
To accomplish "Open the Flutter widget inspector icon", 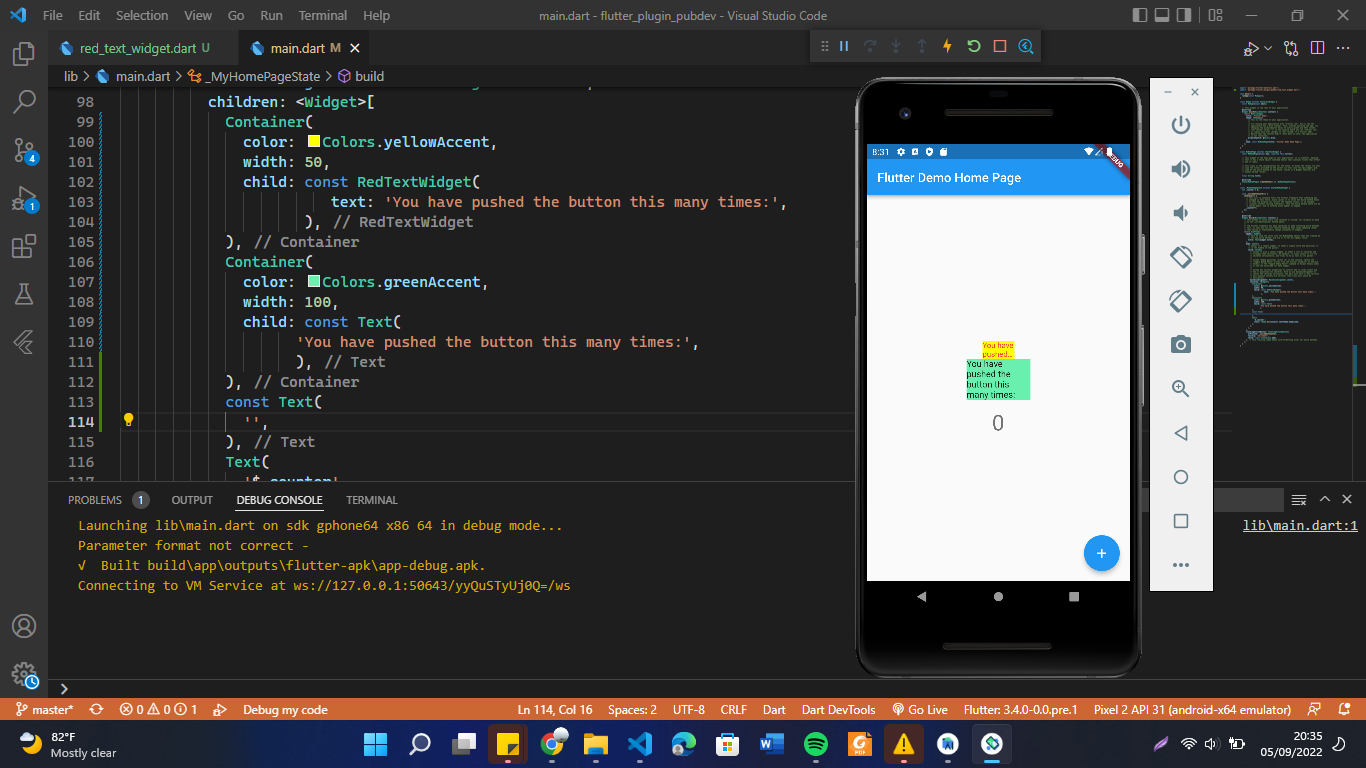I will [x=1026, y=46].
